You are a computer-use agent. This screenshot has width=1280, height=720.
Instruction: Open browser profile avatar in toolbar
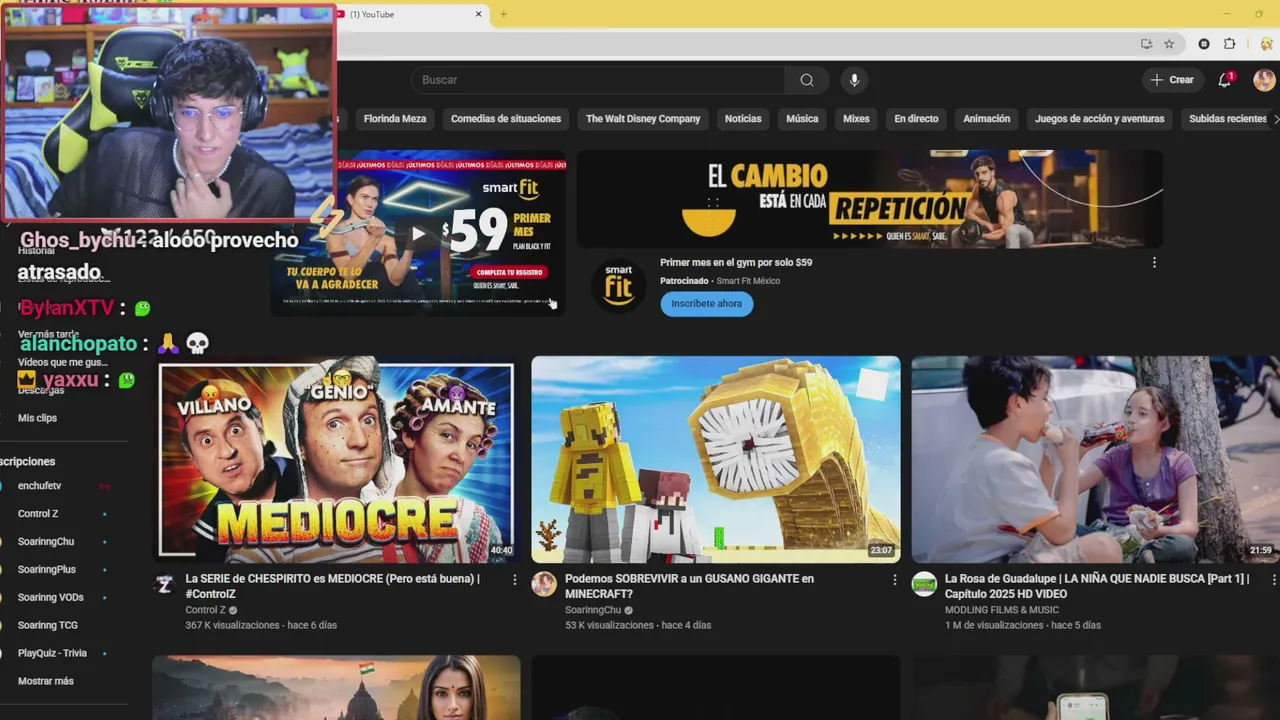tap(1265, 44)
